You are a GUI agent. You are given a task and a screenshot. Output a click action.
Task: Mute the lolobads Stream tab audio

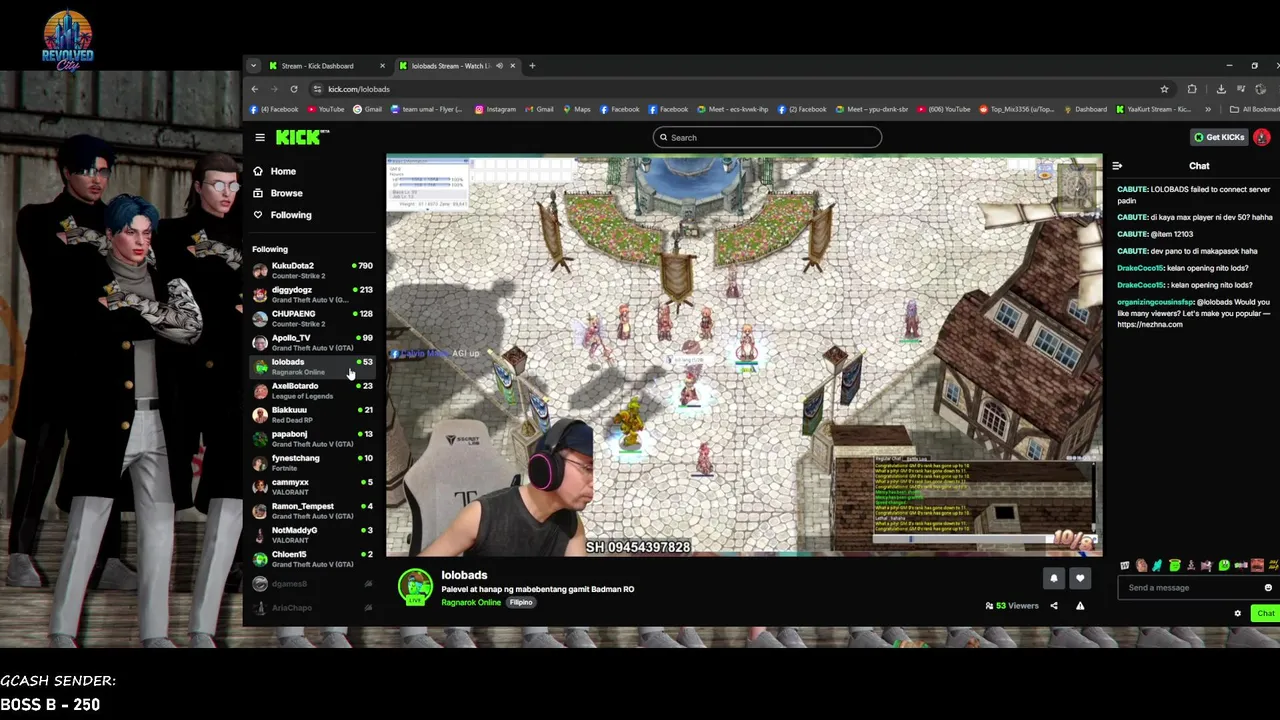[499, 66]
